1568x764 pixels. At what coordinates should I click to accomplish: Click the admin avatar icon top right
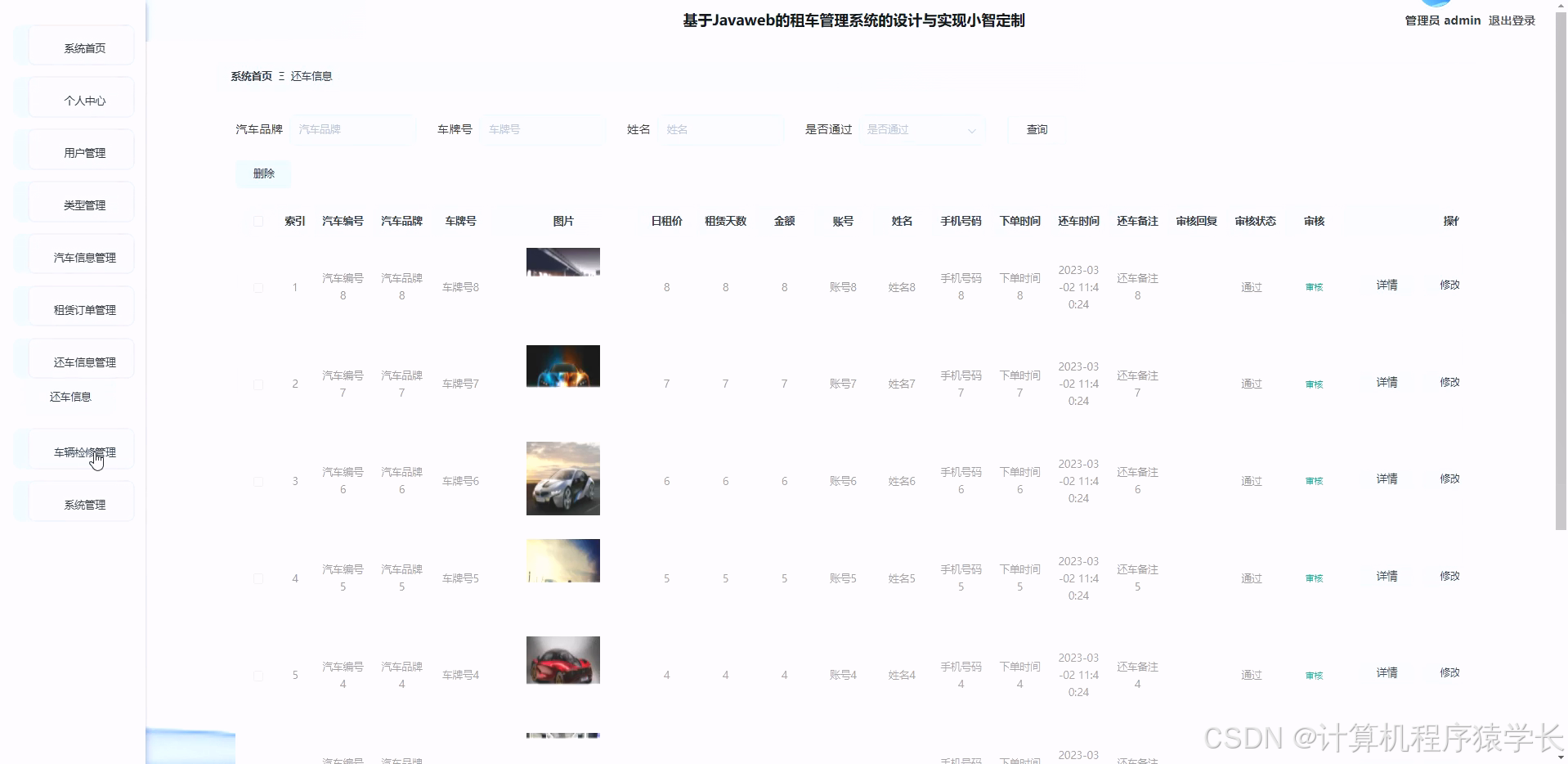[x=1436, y=5]
